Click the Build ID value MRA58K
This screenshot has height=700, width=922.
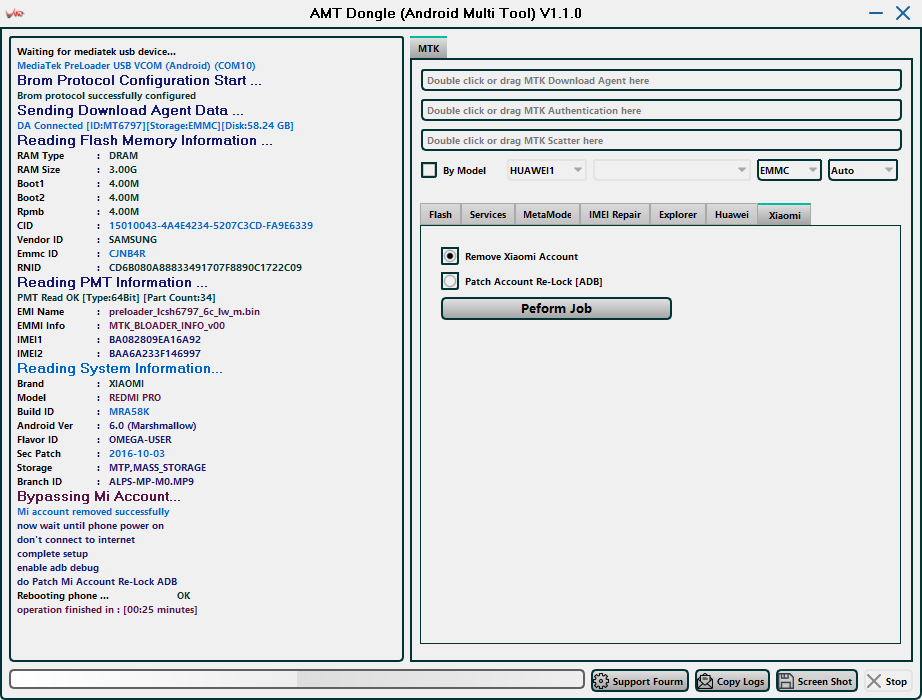(x=129, y=412)
